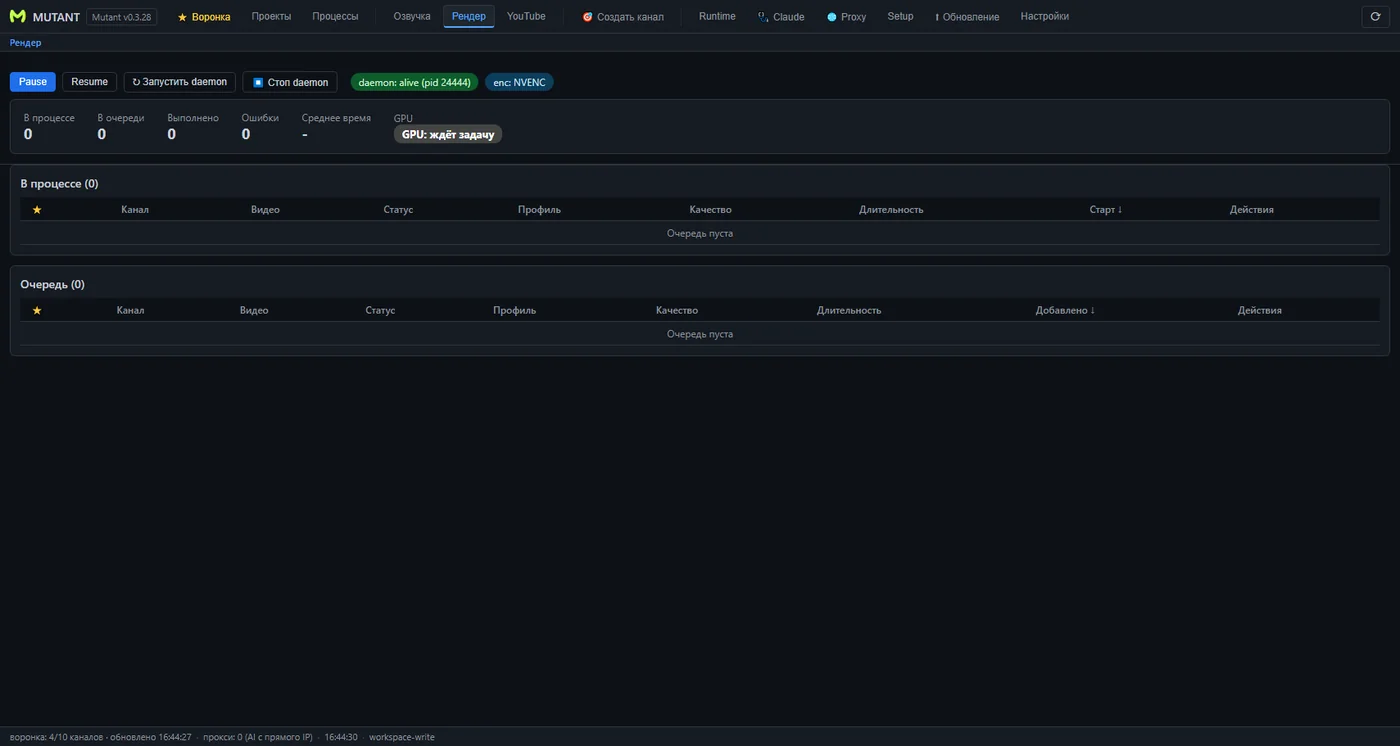The image size is (1400, 746).
Task: Click the refresh icon in top-right corner
Action: pos(1375,17)
